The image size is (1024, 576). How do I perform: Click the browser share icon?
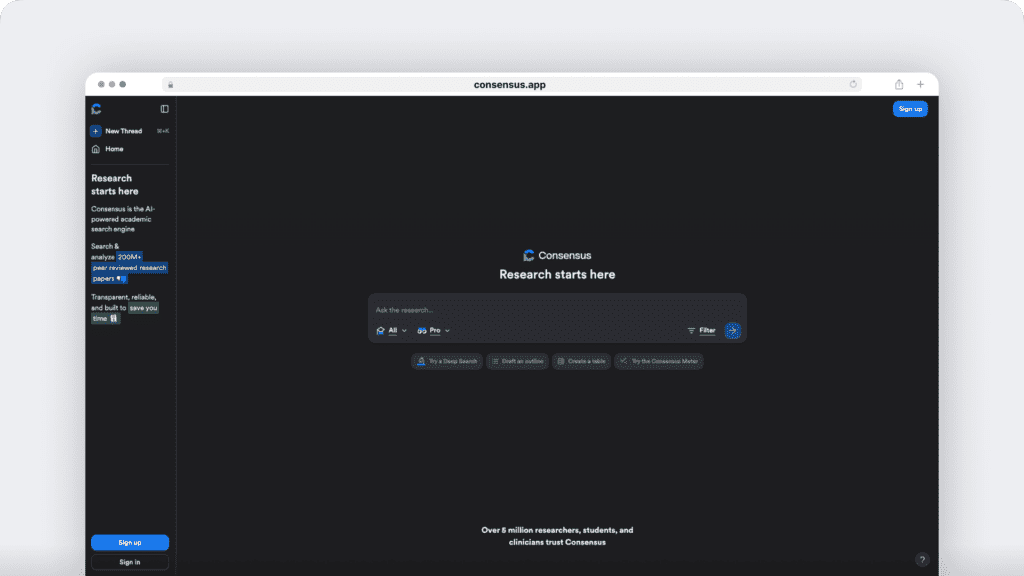tap(899, 85)
